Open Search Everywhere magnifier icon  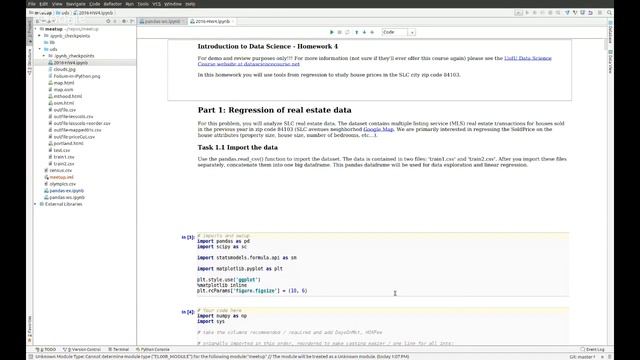(609, 13)
